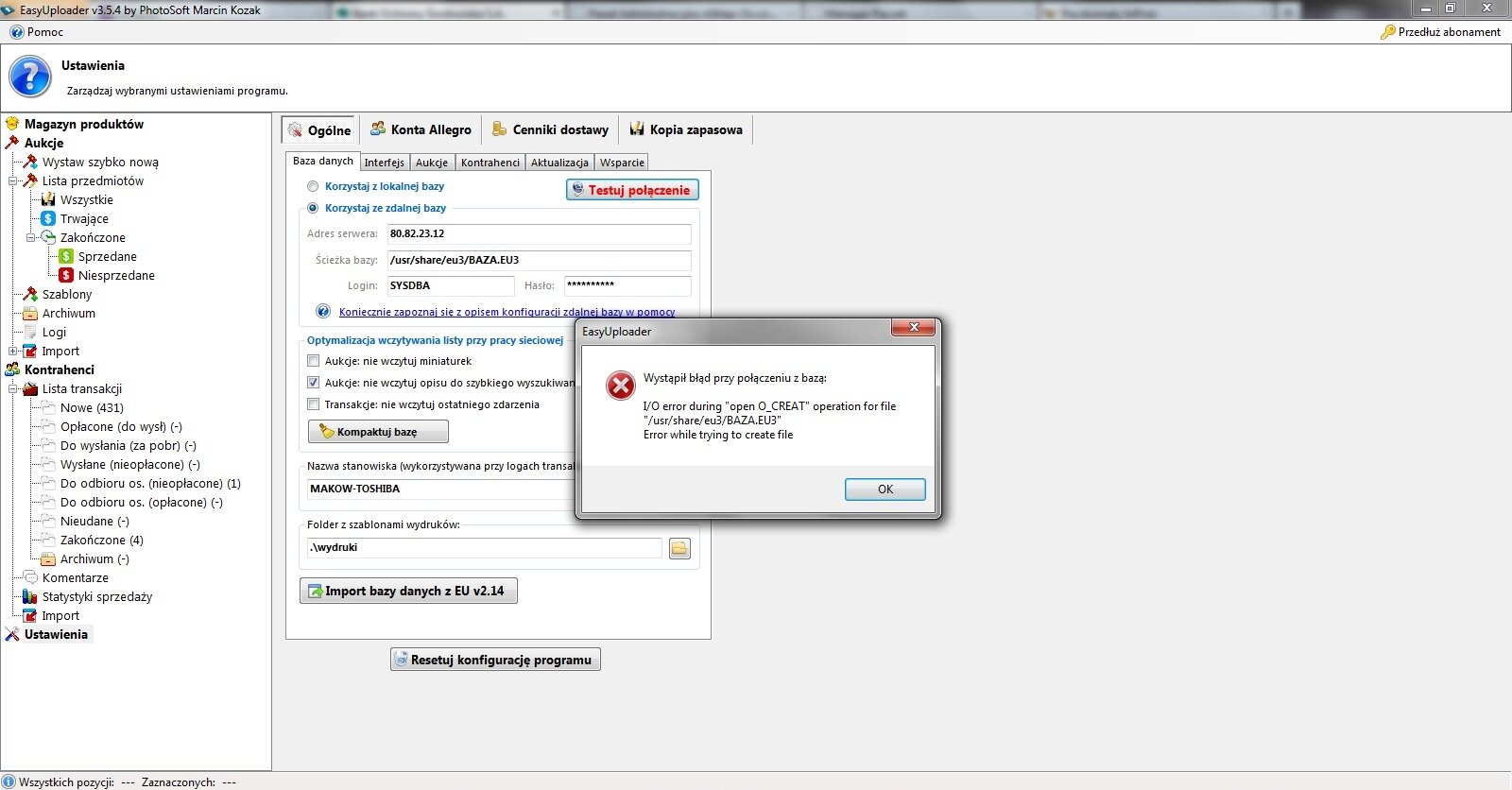This screenshot has height=790, width=1512.
Task: Click the Archiwum box icon under Aukcje
Action: click(30, 313)
